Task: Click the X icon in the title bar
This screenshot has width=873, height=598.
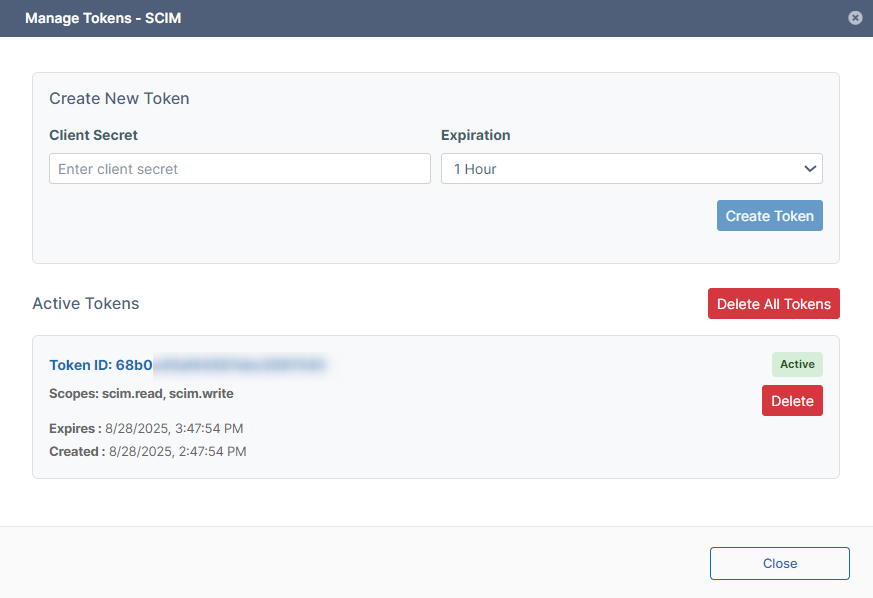Action: coord(855,18)
